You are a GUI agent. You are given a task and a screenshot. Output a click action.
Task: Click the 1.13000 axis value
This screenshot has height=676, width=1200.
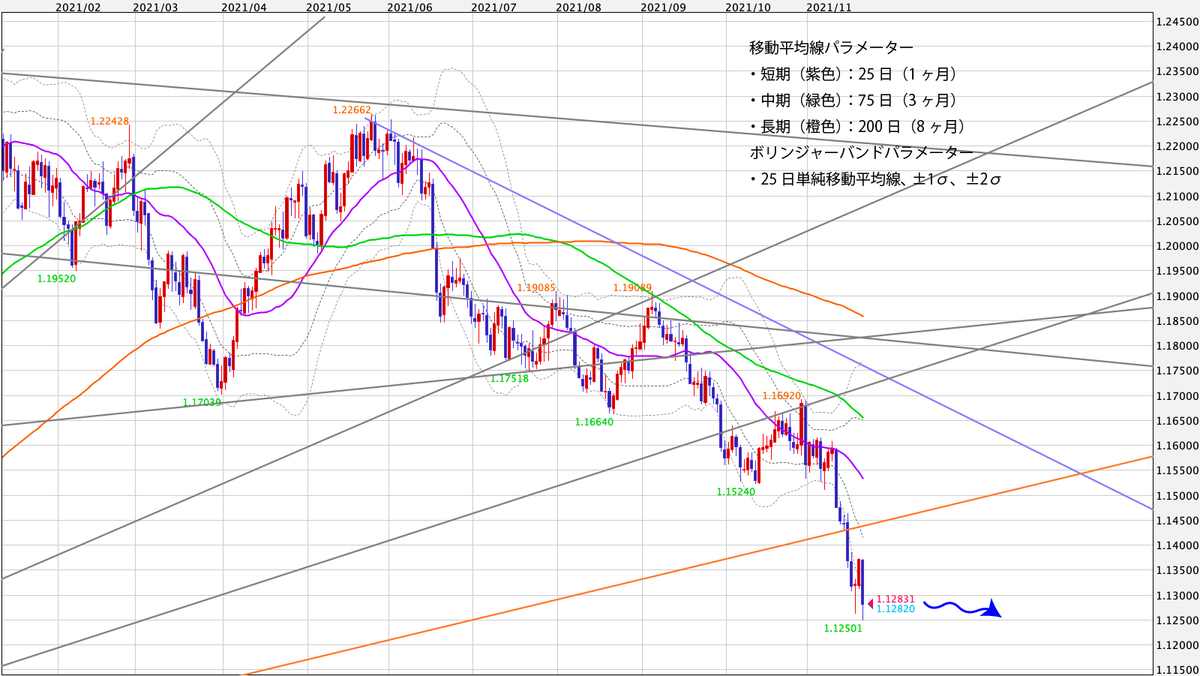tap(1176, 596)
